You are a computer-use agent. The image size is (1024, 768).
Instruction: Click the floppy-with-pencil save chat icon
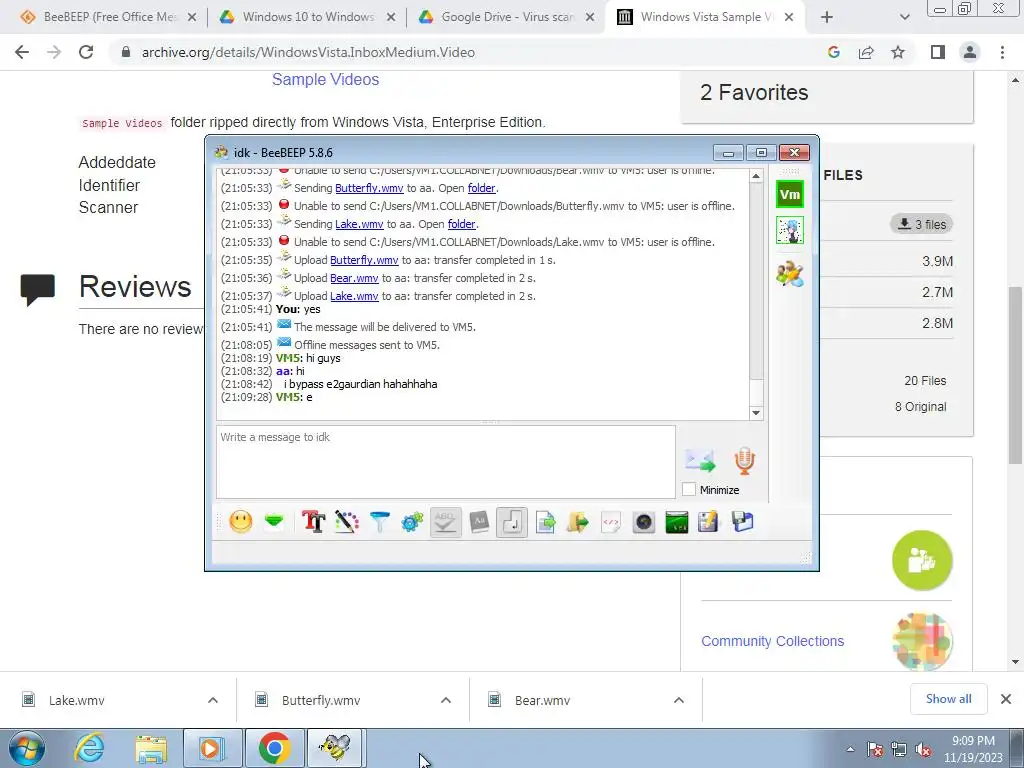tap(709, 522)
